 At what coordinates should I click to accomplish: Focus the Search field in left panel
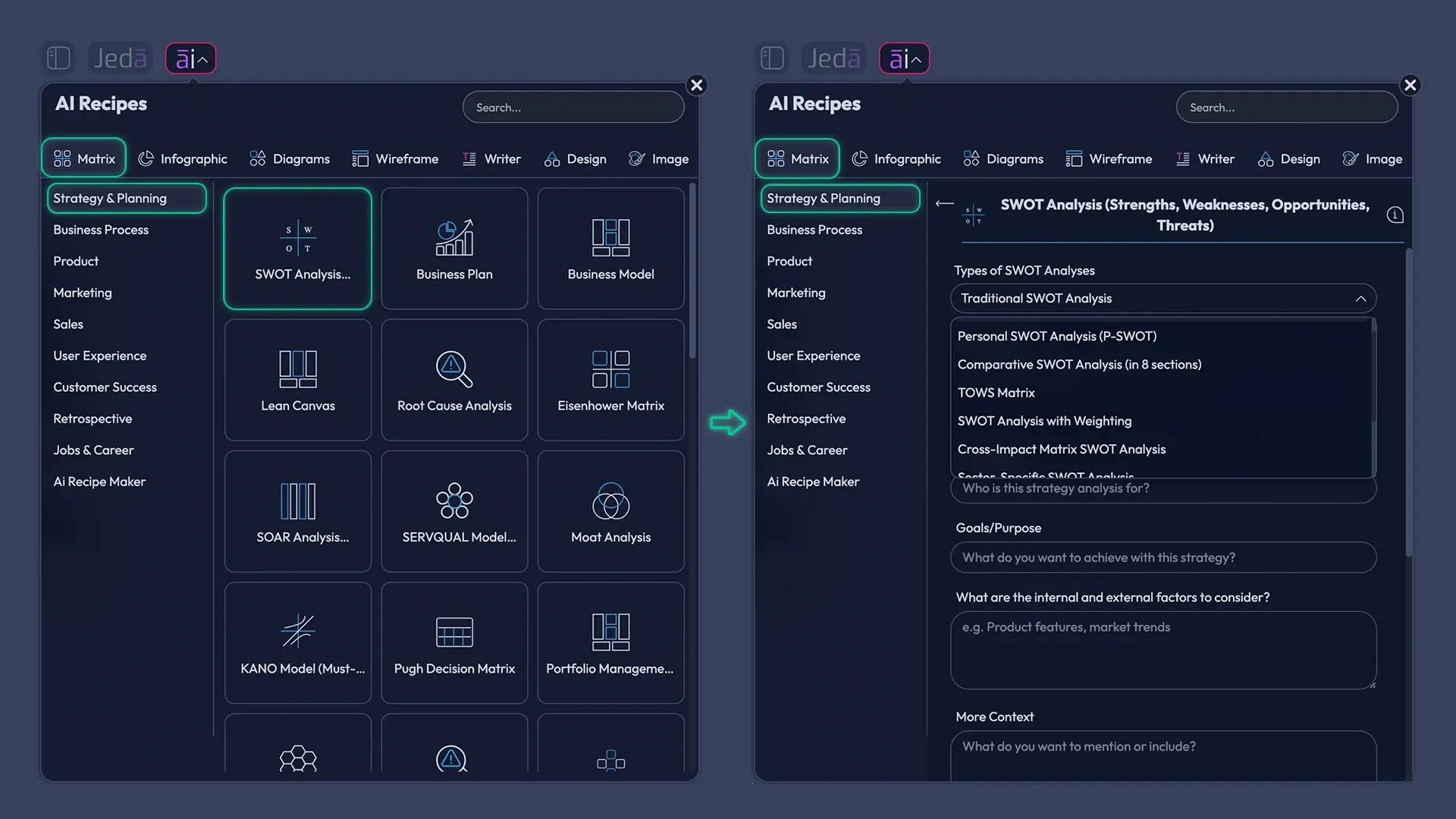pos(573,107)
